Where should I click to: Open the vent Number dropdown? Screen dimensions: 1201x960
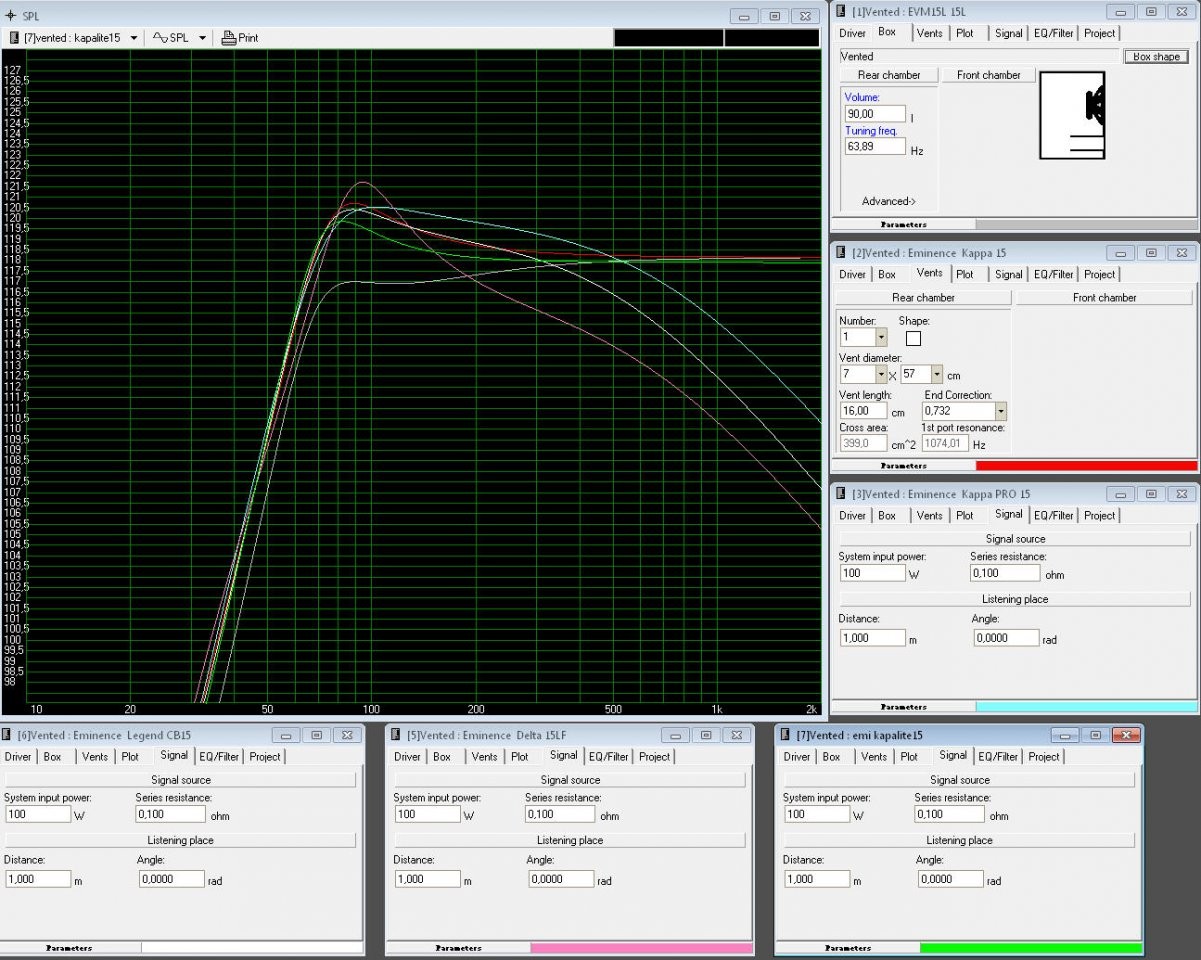881,338
